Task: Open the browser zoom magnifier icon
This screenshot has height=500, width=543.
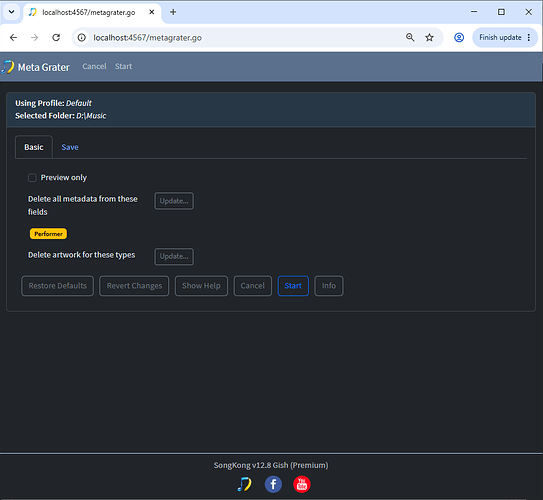Action: [410, 37]
